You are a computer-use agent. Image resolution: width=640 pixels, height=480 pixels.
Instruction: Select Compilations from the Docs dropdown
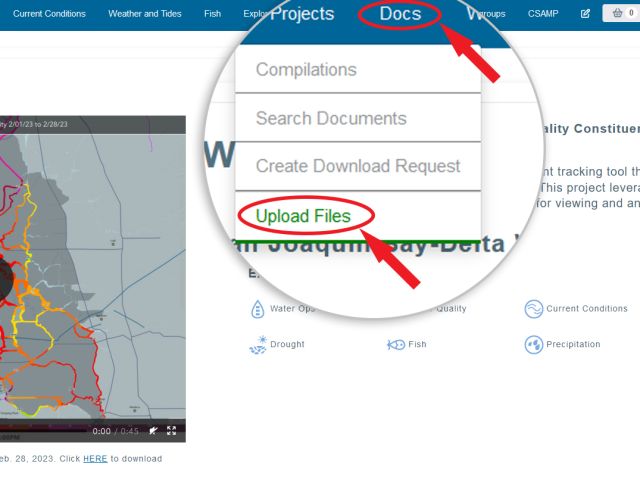[358, 69]
